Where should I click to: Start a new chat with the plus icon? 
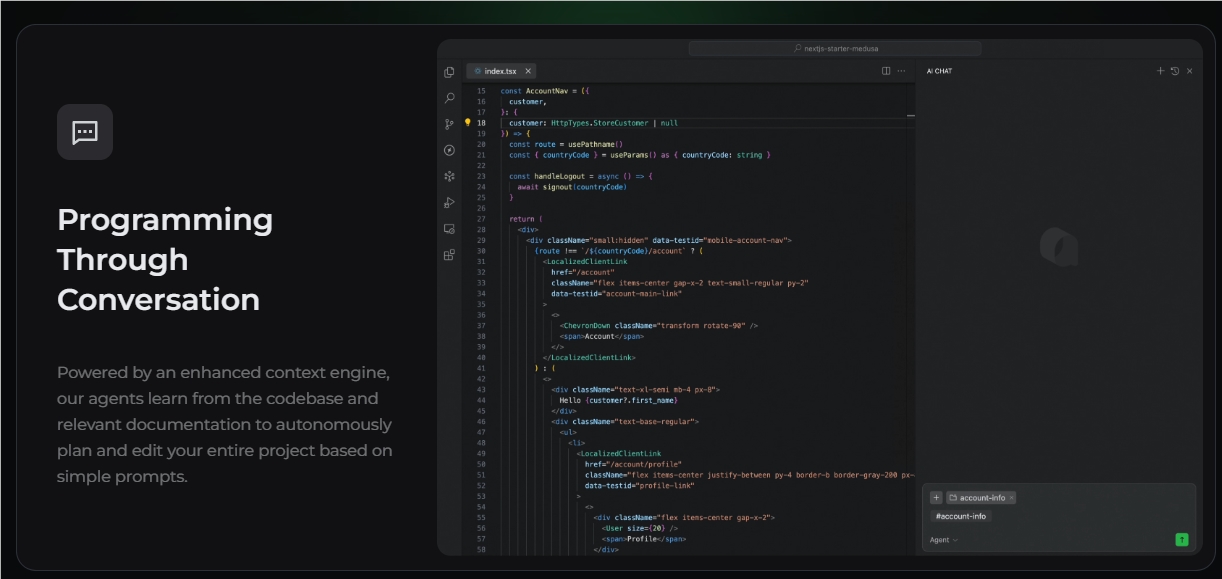[x=1160, y=70]
